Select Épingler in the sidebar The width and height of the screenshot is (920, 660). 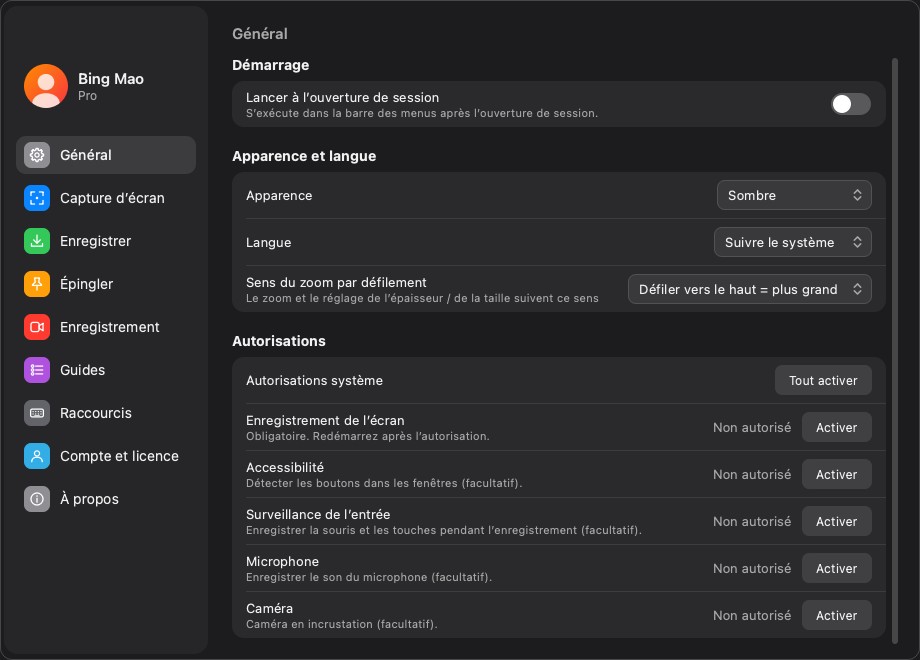pyautogui.click(x=86, y=284)
